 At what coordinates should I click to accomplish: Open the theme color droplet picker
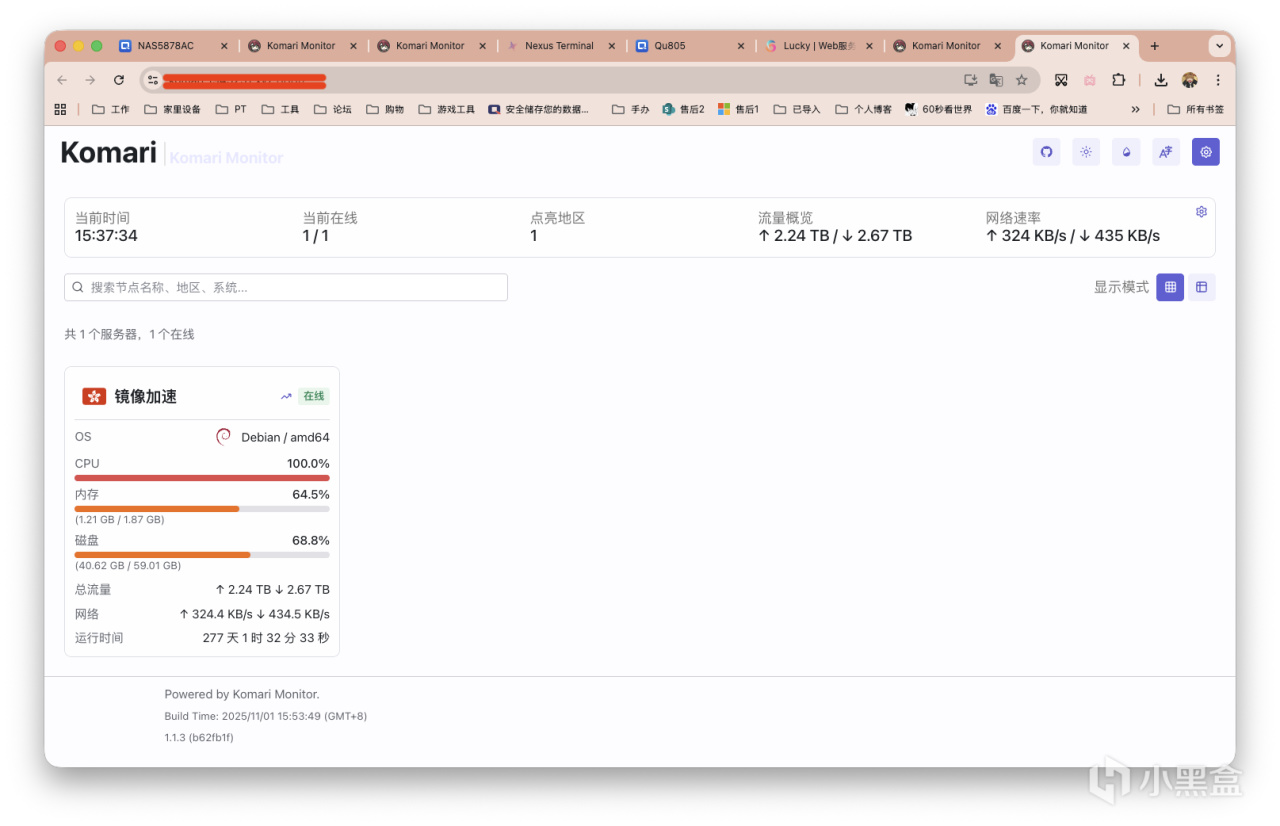click(x=1126, y=152)
